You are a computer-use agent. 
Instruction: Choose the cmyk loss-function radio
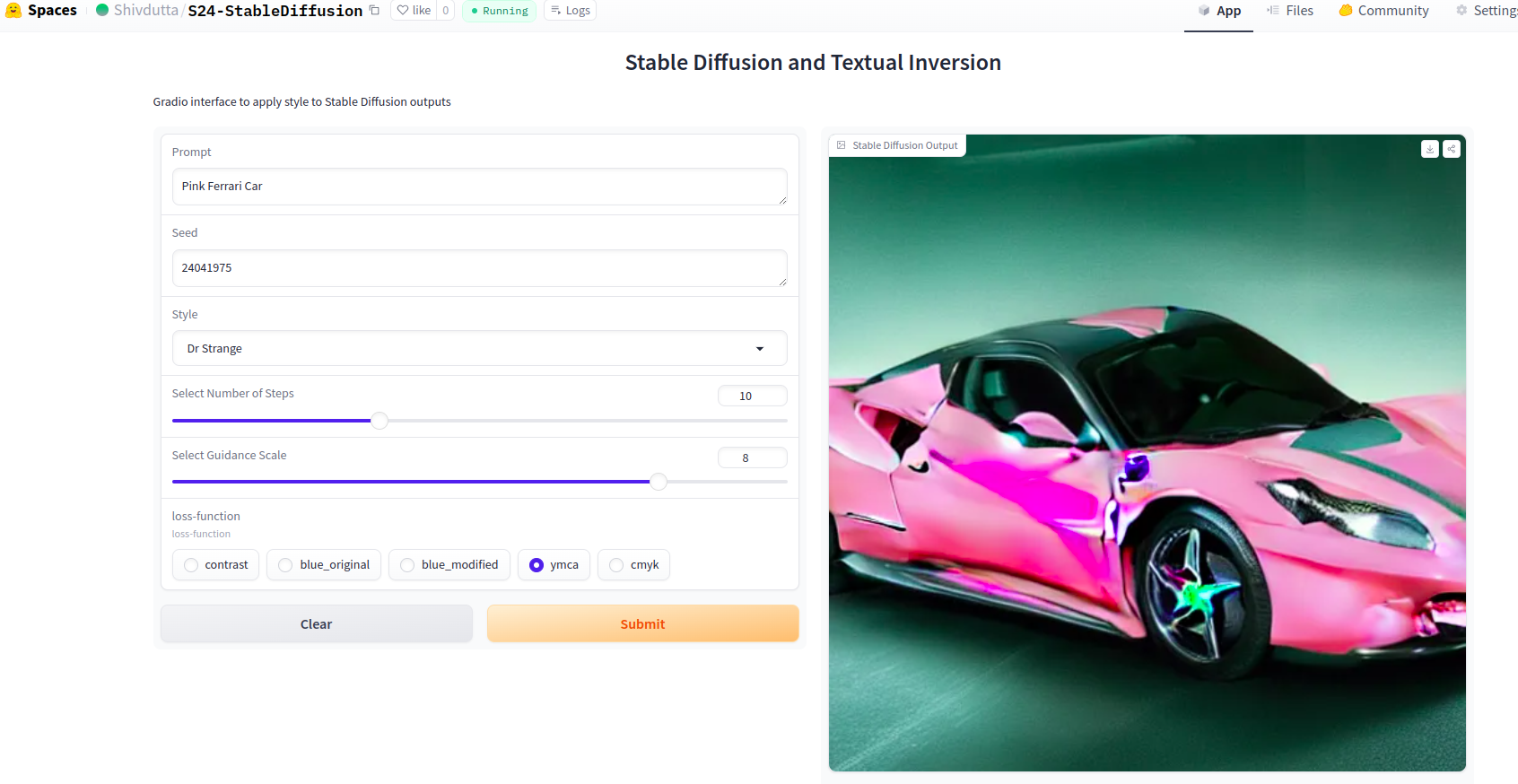[616, 565]
